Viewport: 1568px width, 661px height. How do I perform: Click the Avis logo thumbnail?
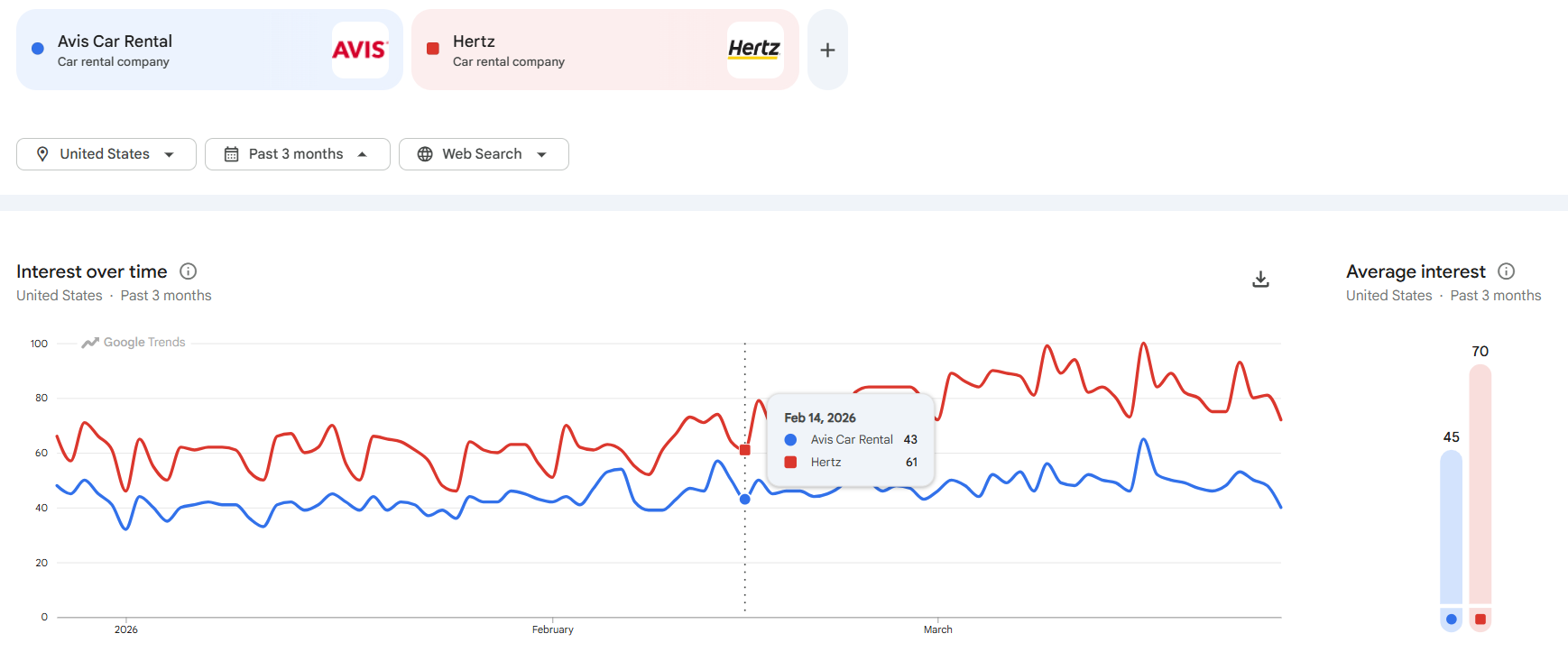360,50
